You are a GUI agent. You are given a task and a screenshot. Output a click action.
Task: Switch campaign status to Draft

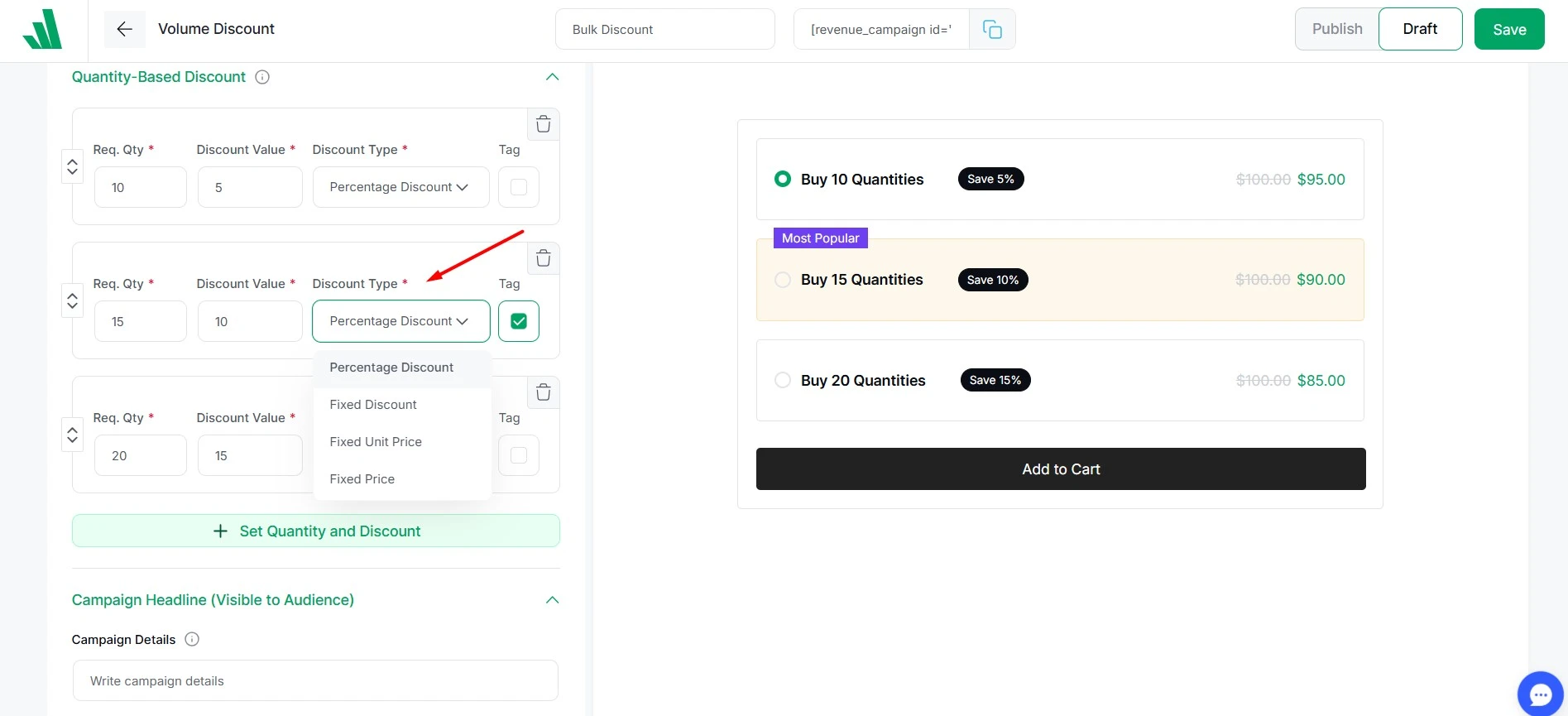[1420, 29]
